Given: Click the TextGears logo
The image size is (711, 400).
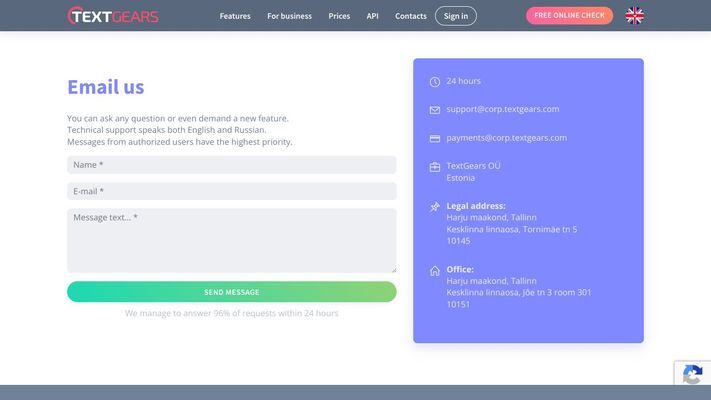Looking at the screenshot, I should (x=113, y=16).
